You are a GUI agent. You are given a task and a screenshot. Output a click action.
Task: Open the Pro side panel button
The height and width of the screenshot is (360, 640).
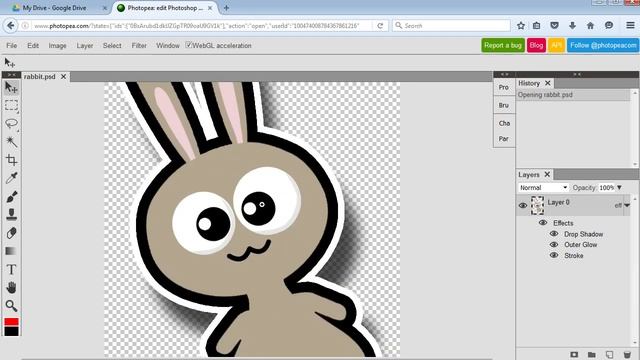click(x=504, y=87)
